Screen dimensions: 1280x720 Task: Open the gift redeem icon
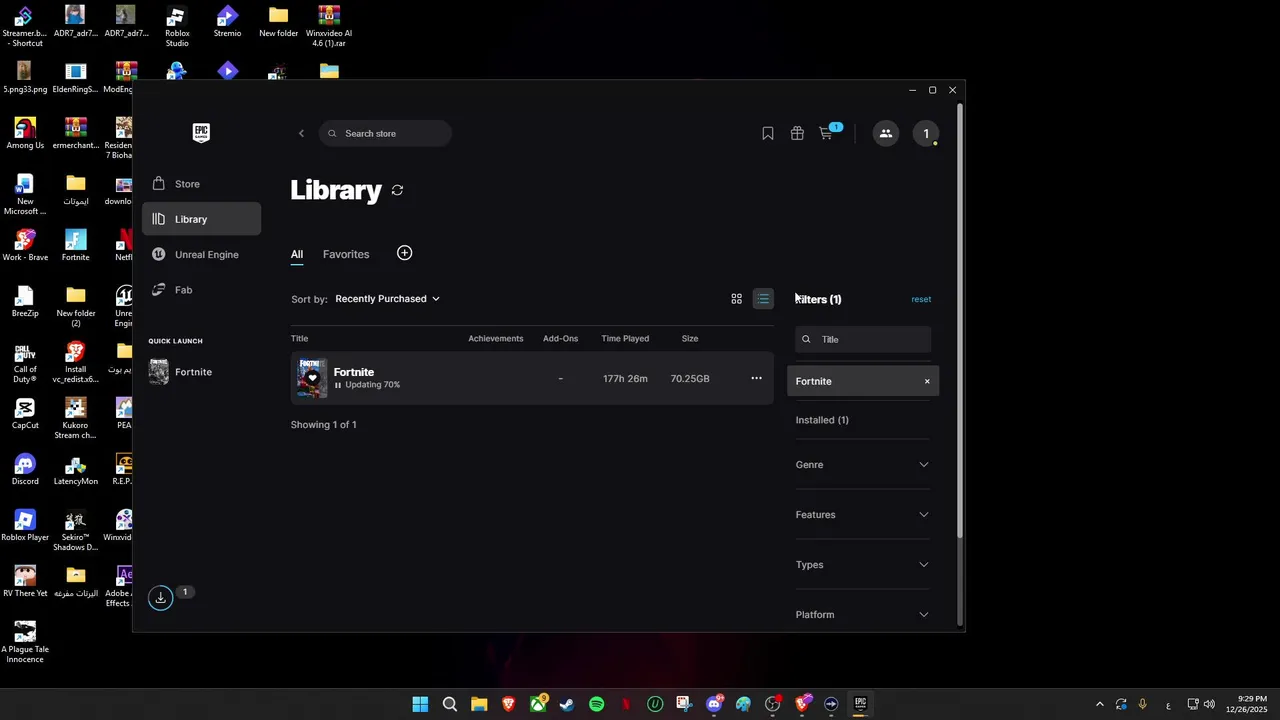pyautogui.click(x=797, y=133)
